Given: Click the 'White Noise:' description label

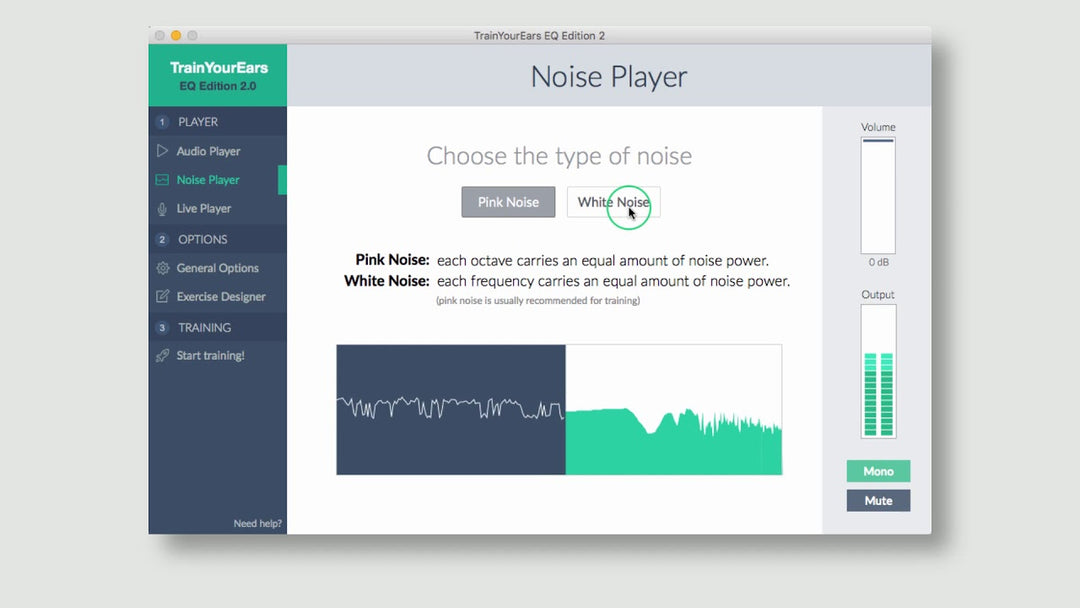Looking at the screenshot, I should click(x=386, y=281).
